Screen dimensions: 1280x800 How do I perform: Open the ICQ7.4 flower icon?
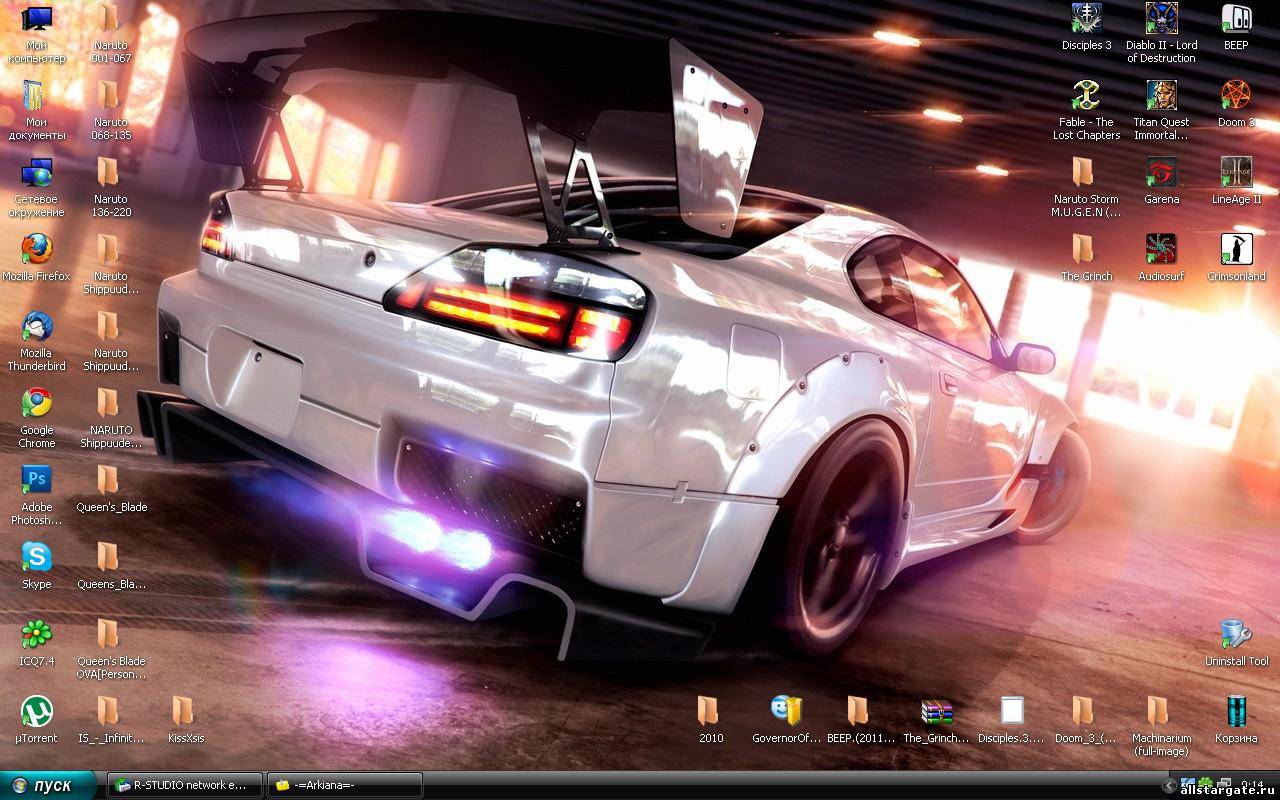37,634
